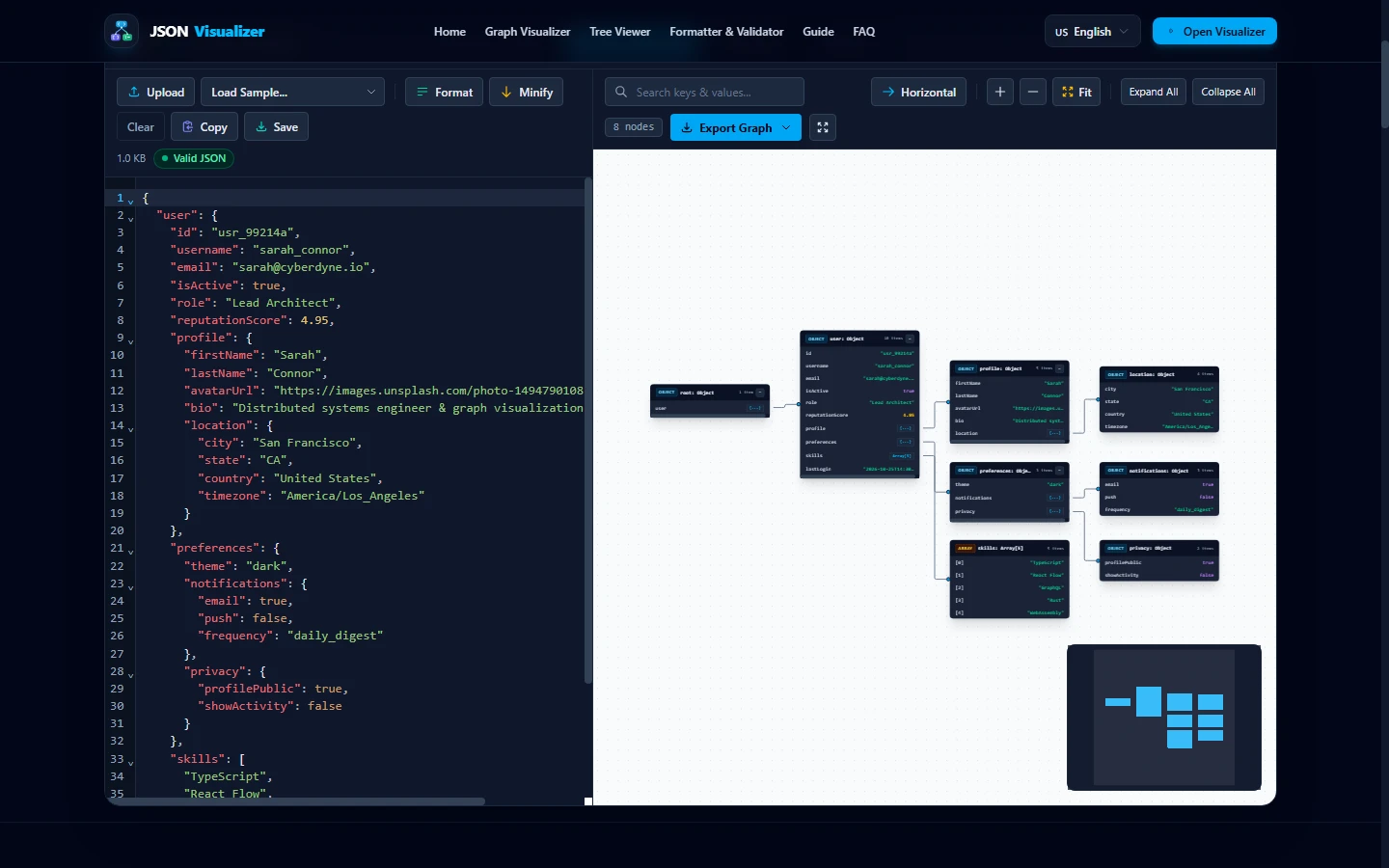This screenshot has width=1389, height=868.
Task: Fold the "location" object on line 14
Action: 131,428
